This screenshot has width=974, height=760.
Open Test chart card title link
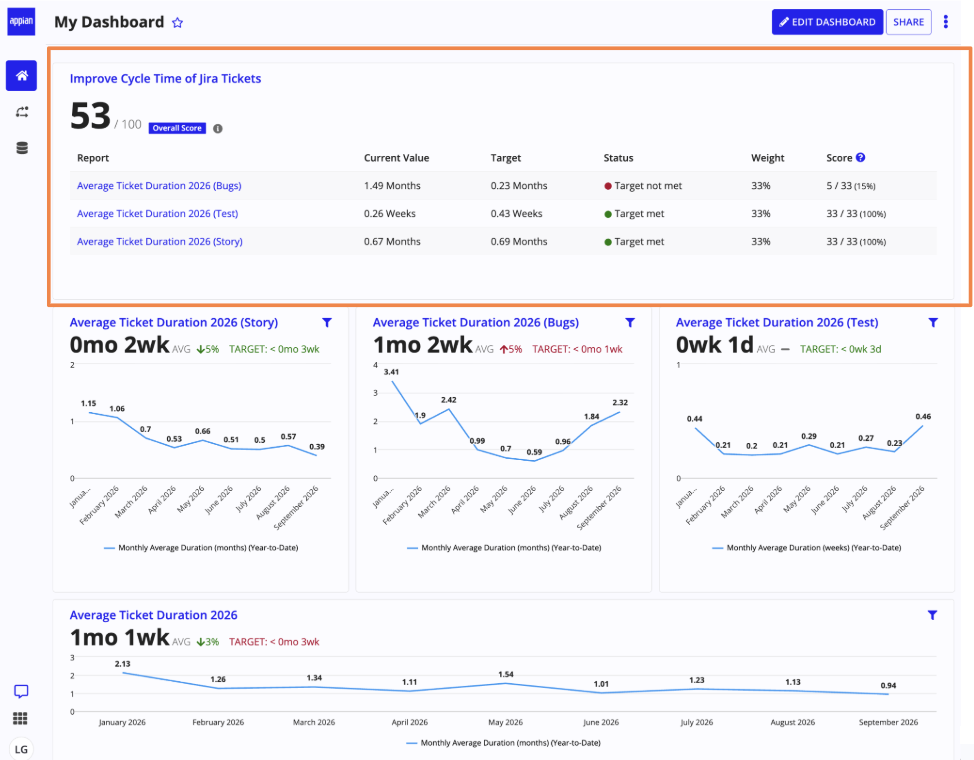pos(777,323)
